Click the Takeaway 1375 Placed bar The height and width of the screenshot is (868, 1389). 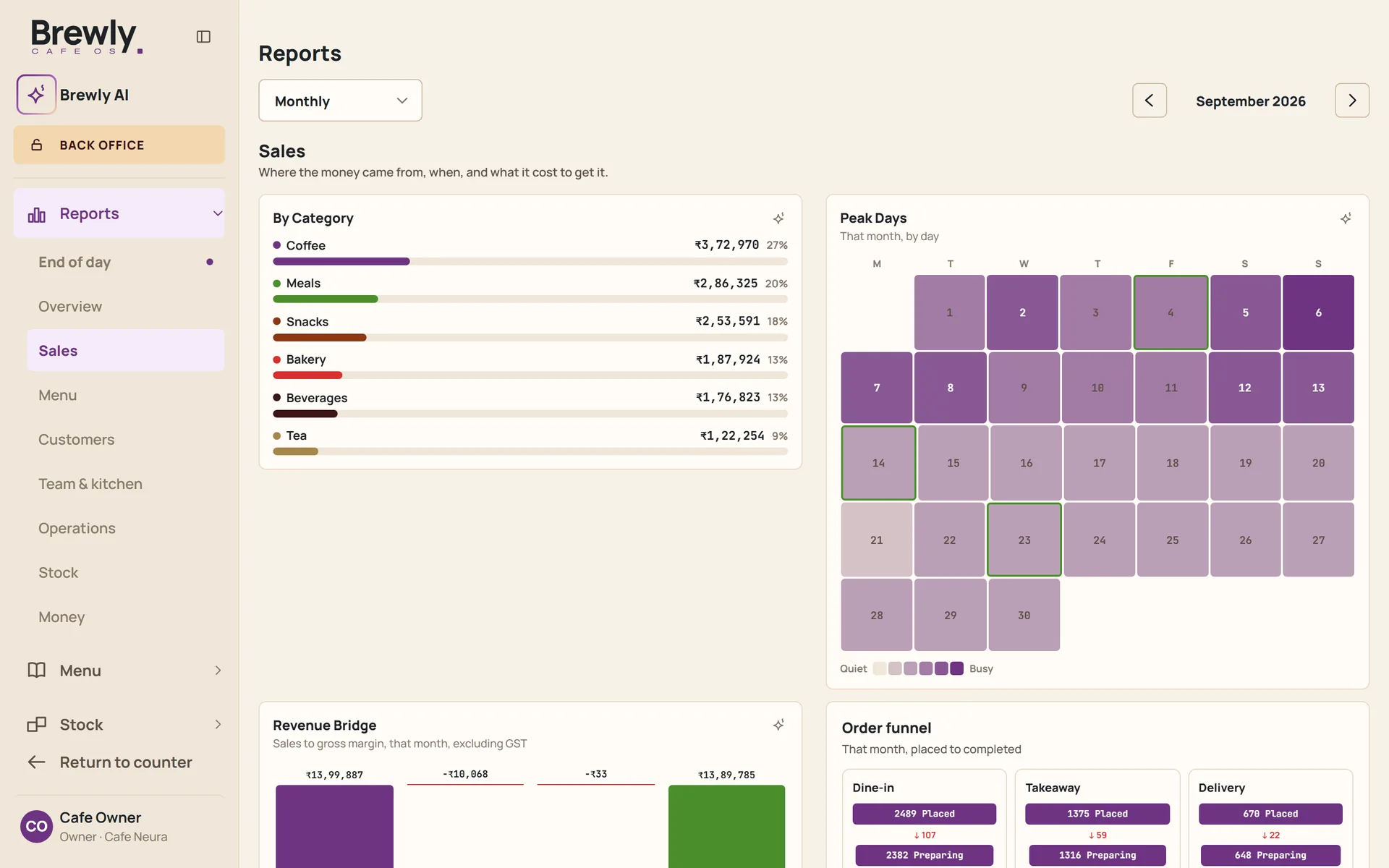(x=1097, y=814)
